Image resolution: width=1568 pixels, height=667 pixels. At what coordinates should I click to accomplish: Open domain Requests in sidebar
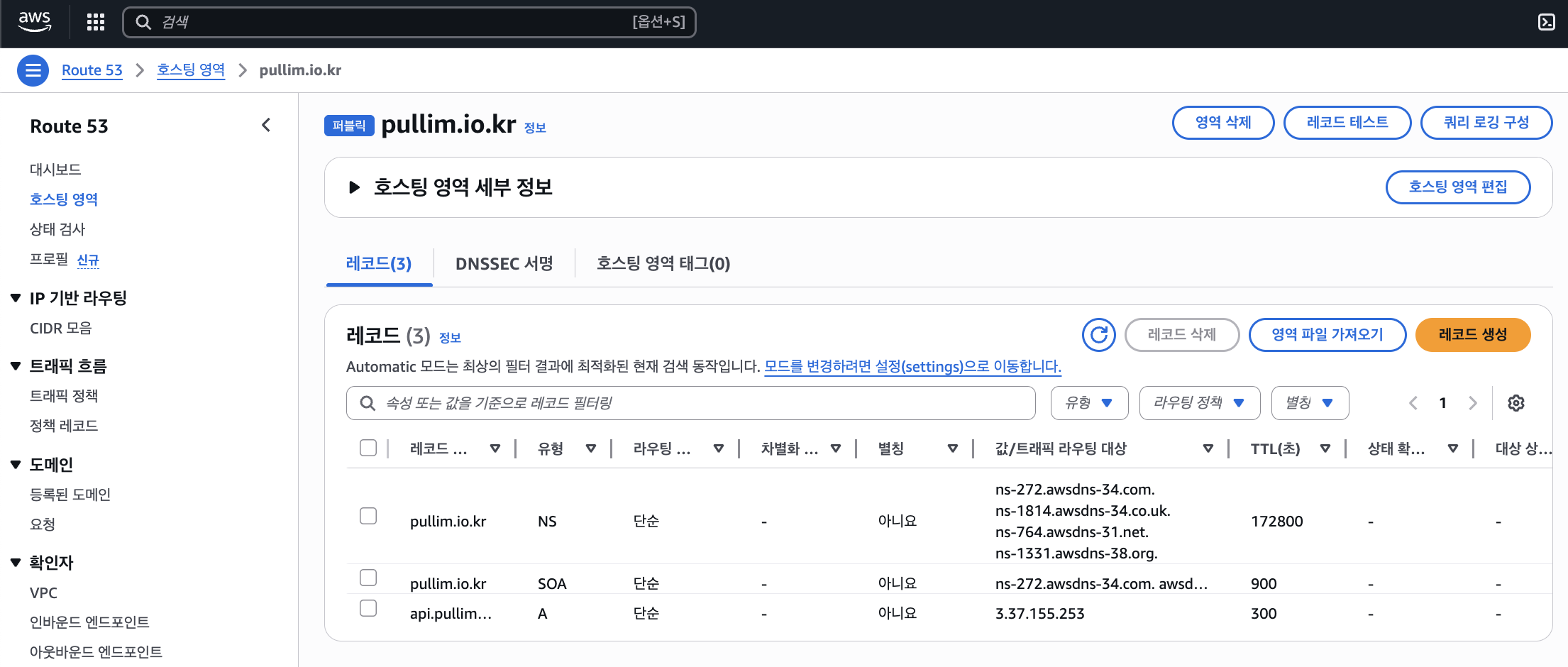(43, 524)
